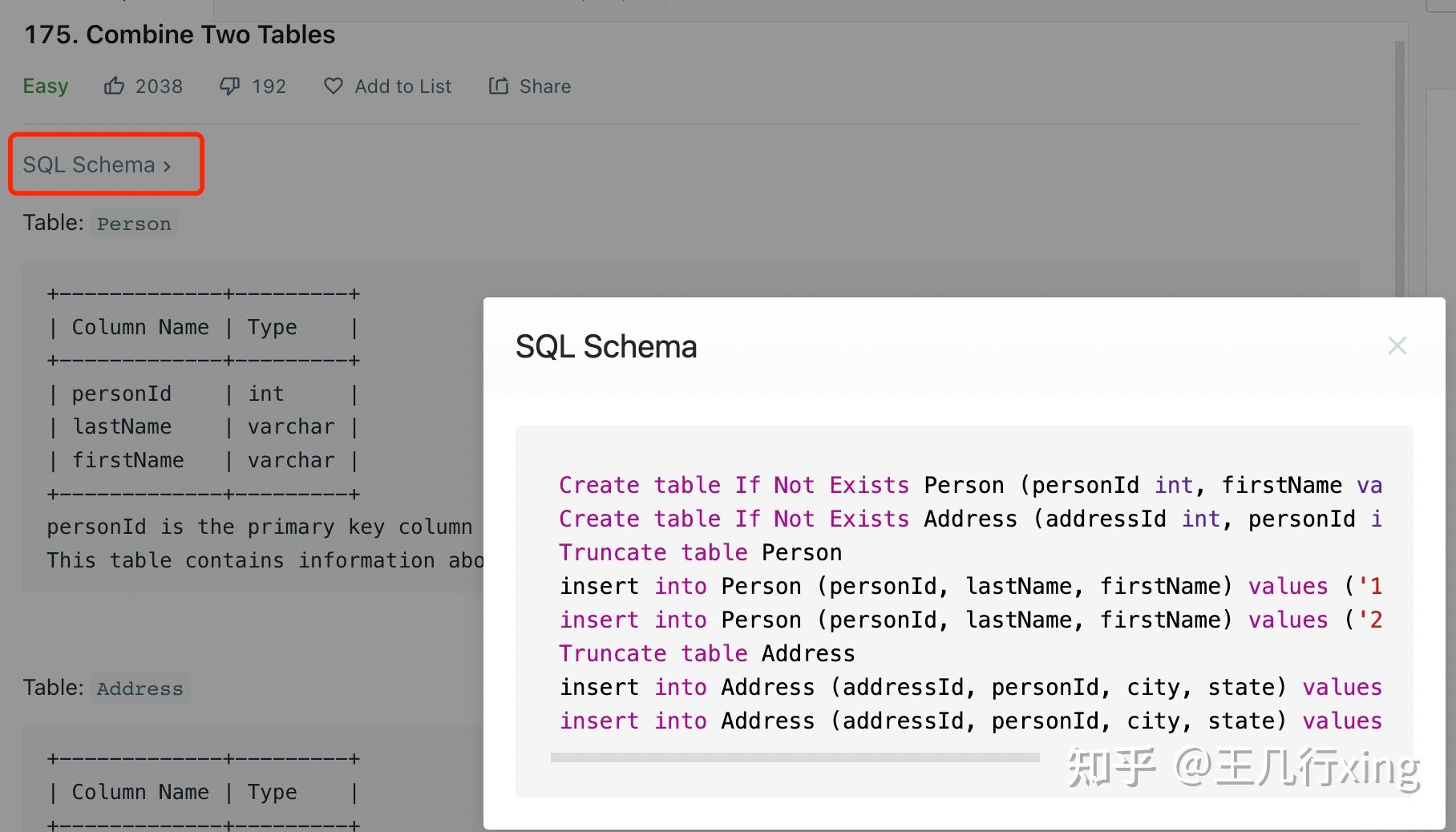This screenshot has height=832, width=1456.
Task: Click the heart icon next to Add to List
Action: [333, 86]
